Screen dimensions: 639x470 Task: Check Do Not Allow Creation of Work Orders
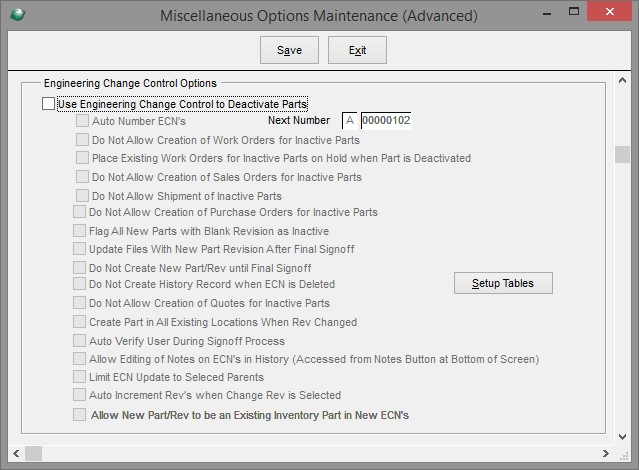tap(82, 139)
